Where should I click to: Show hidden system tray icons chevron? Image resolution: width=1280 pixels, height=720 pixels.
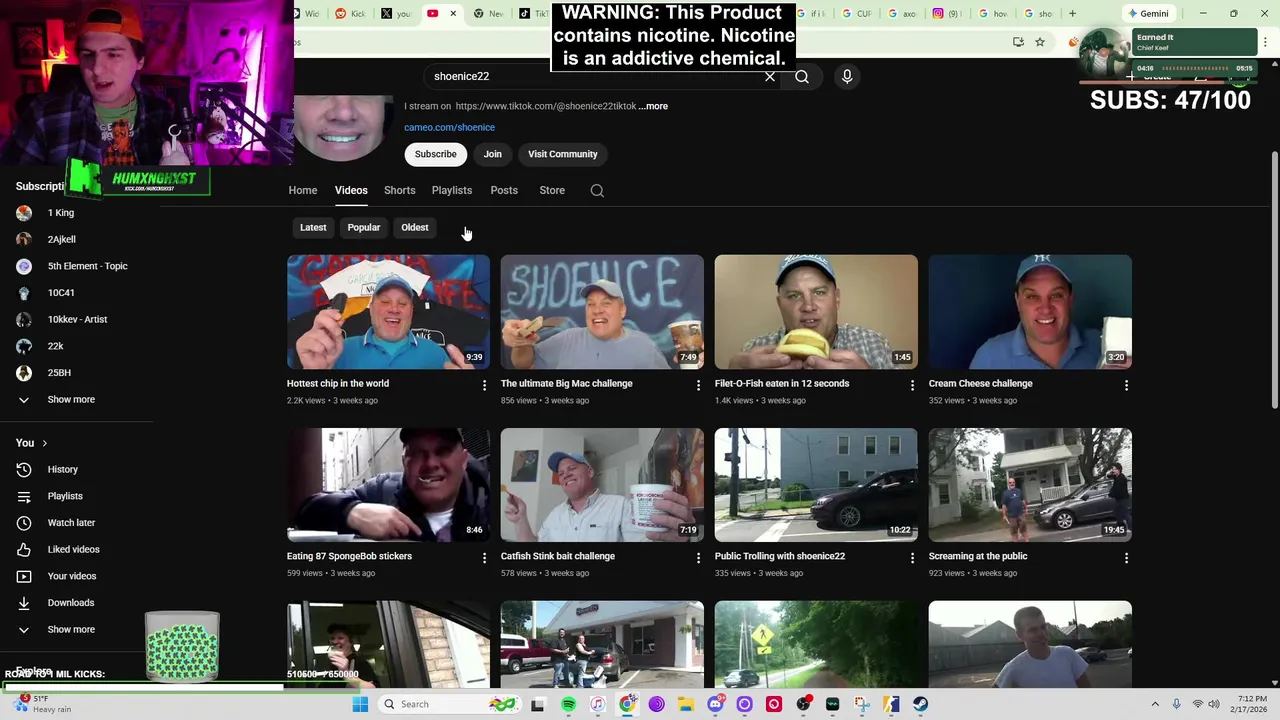pyautogui.click(x=1155, y=704)
